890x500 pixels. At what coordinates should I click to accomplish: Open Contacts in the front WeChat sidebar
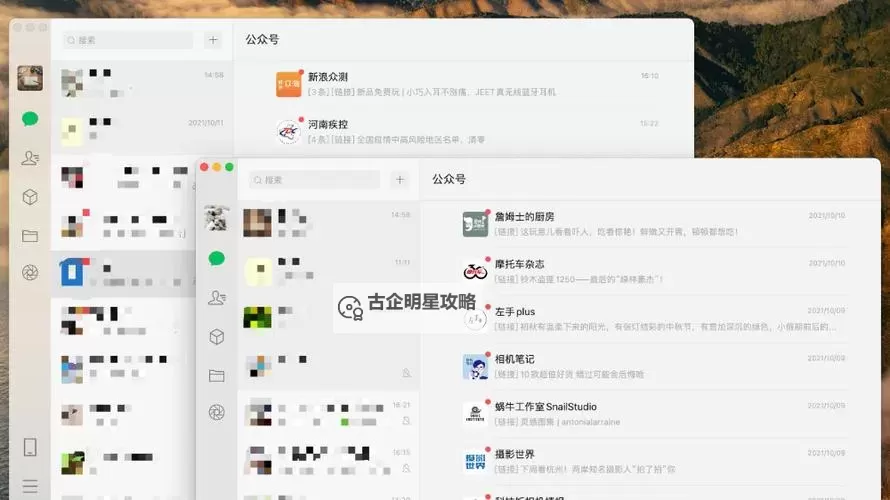(216, 297)
